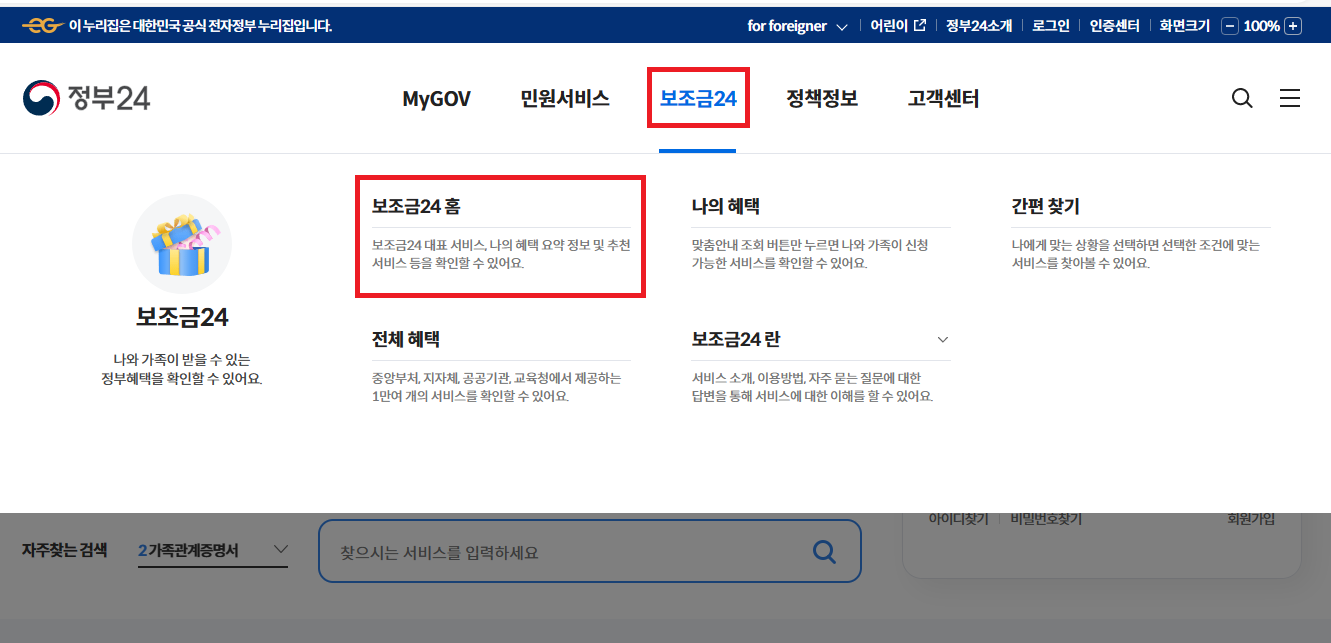Click the 정부24 logo
1331x643 pixels.
[x=86, y=98]
